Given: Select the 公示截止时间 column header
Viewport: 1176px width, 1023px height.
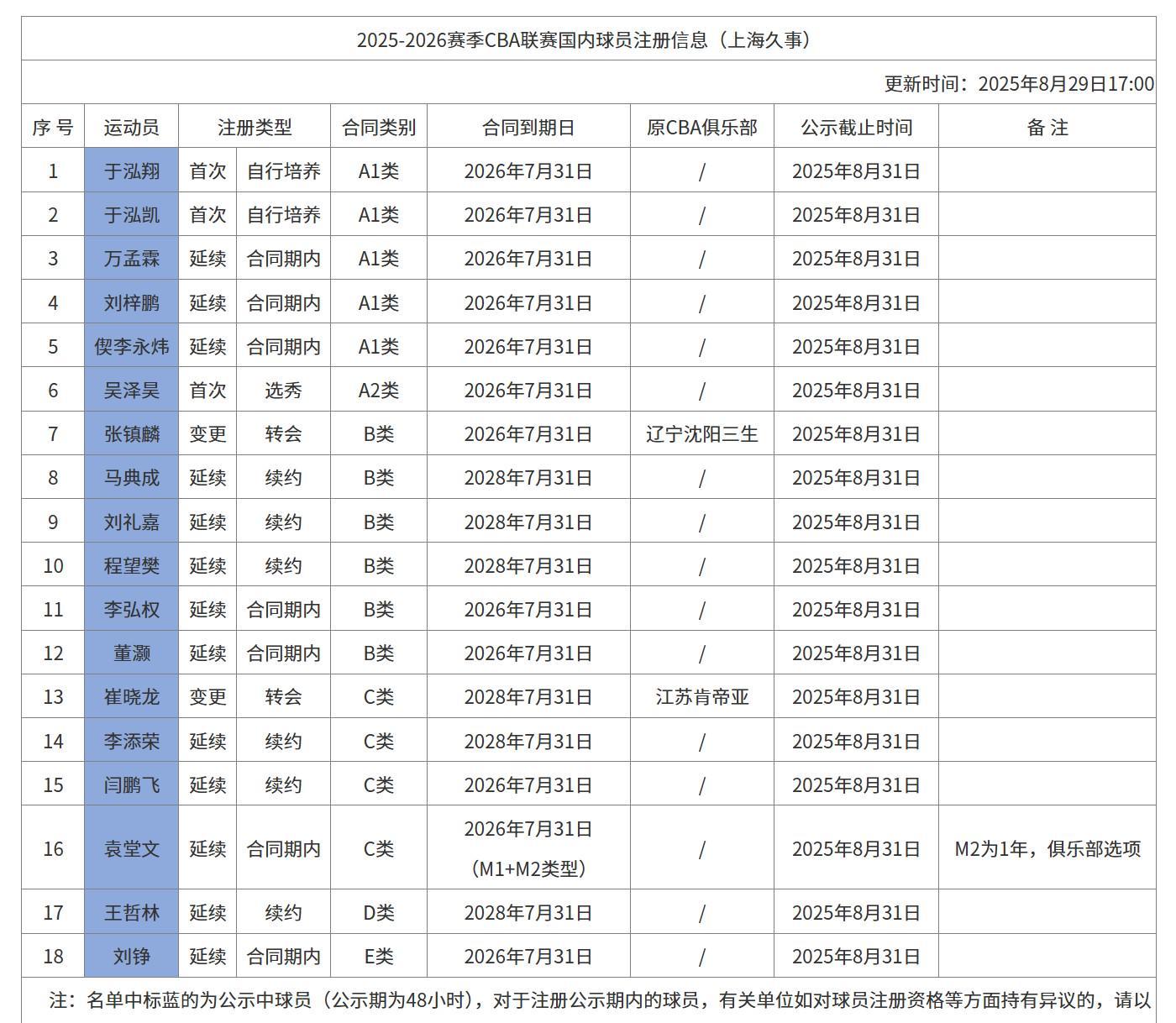Looking at the screenshot, I should tap(853, 126).
